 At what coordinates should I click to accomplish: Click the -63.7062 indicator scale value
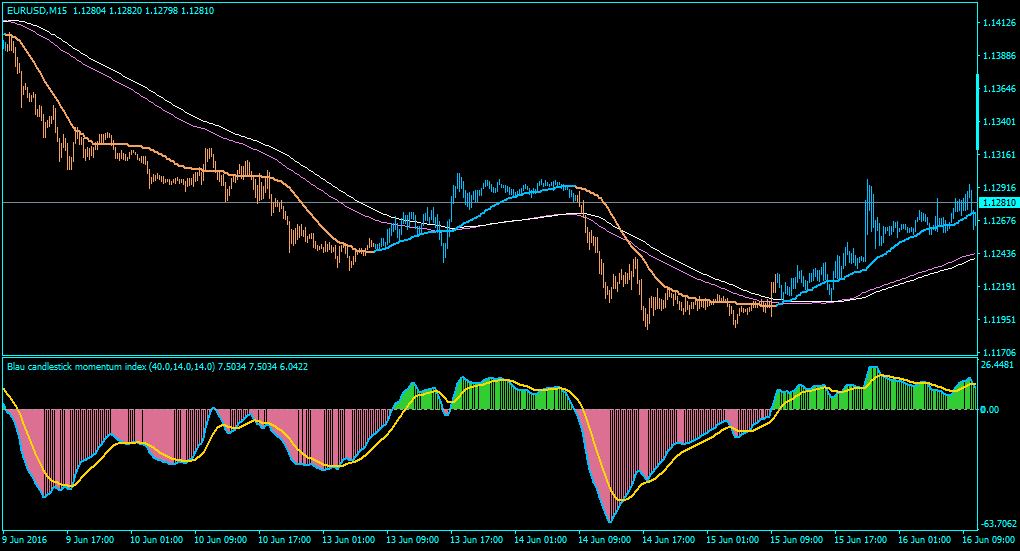(999, 524)
